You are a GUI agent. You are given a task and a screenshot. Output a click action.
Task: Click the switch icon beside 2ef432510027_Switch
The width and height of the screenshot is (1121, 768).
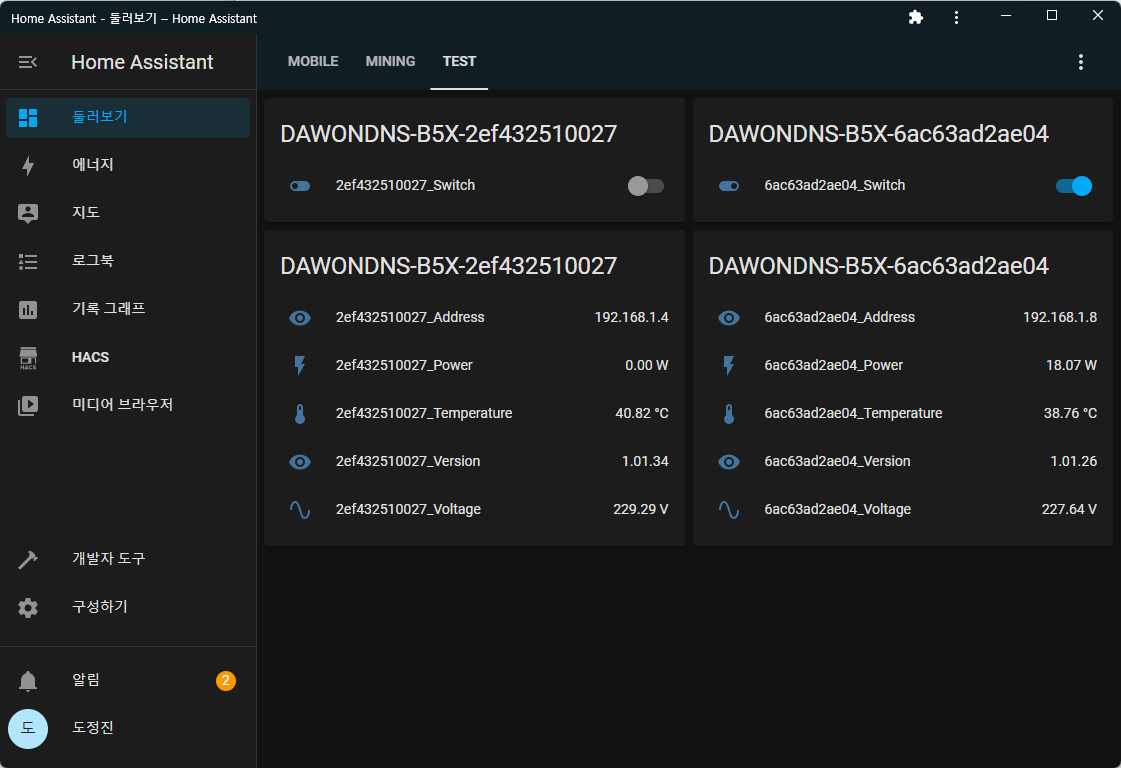click(x=300, y=186)
